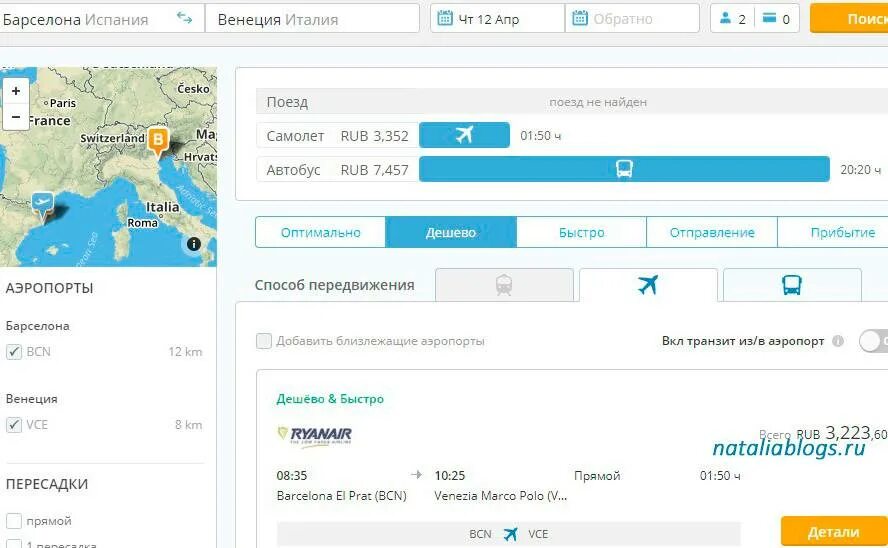
Task: Swap origin and destination with arrows icon
Action: 184,18
